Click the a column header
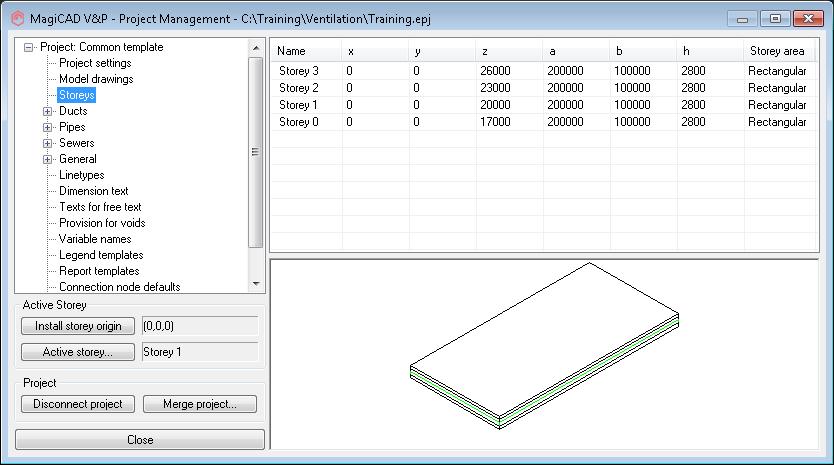This screenshot has width=834, height=465. (576, 51)
